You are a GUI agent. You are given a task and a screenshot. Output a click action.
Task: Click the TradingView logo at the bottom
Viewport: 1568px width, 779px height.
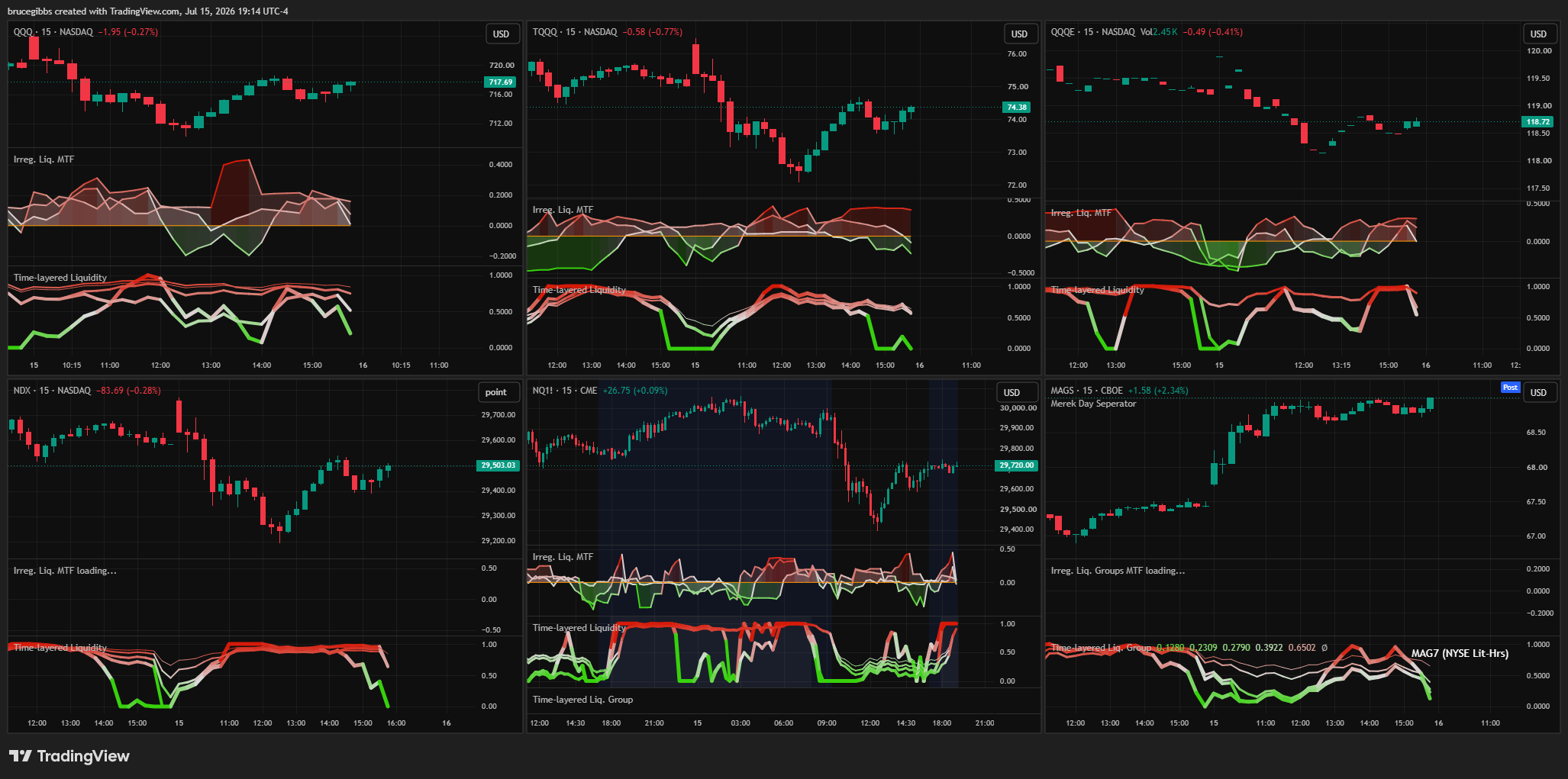(69, 756)
